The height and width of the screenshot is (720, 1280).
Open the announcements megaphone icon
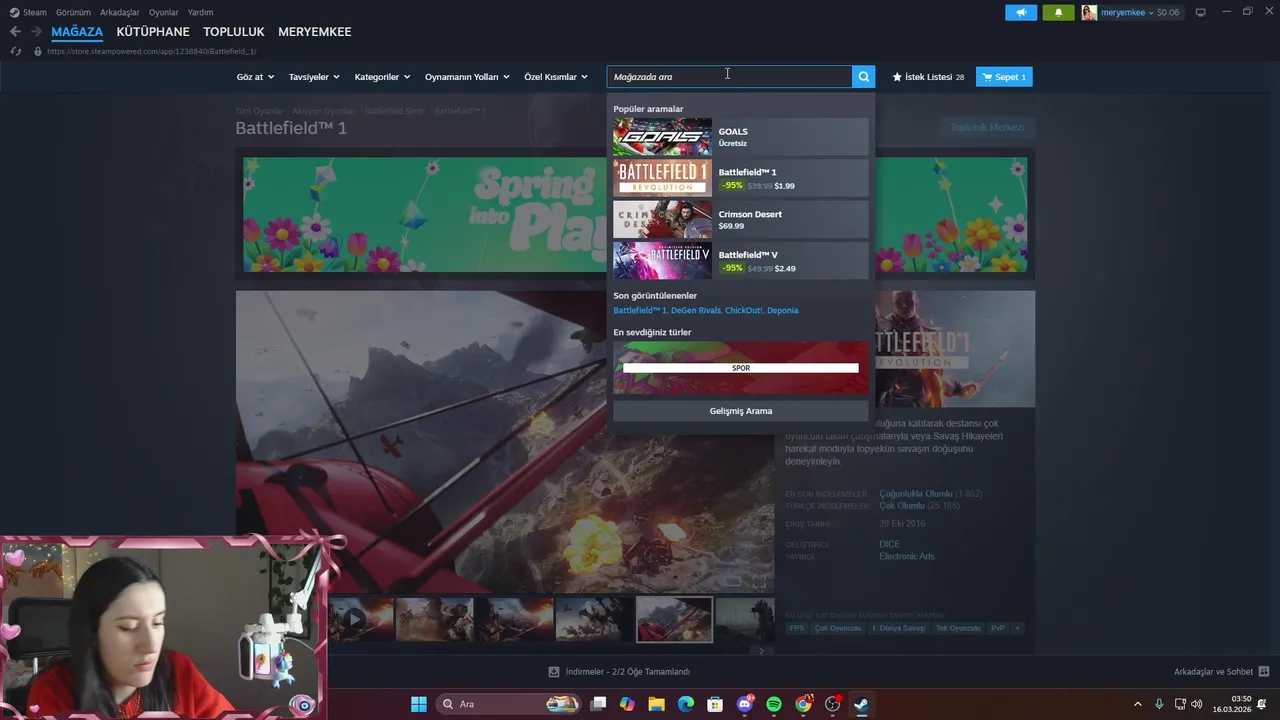point(1021,12)
